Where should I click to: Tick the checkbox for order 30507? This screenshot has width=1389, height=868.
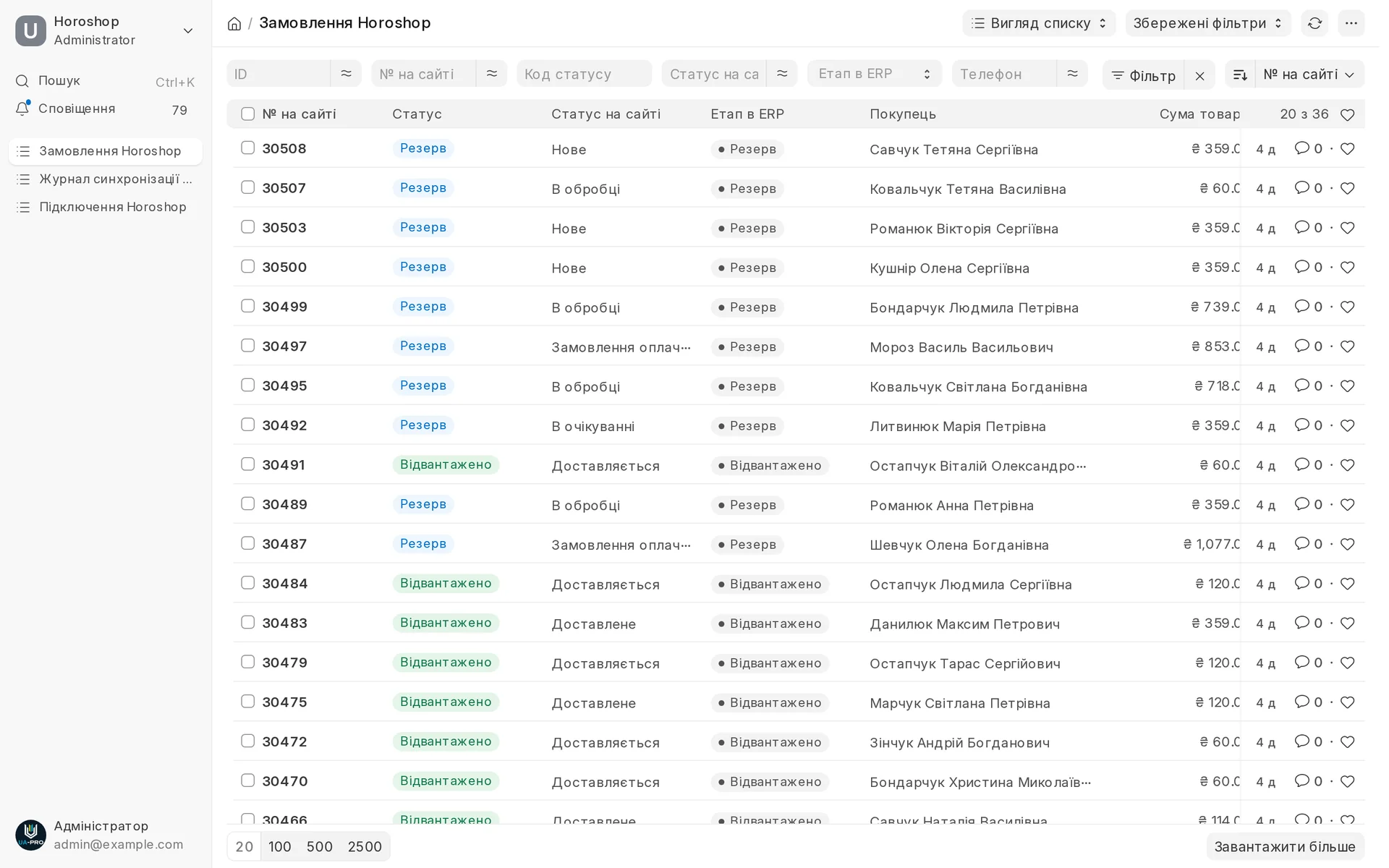[247, 187]
